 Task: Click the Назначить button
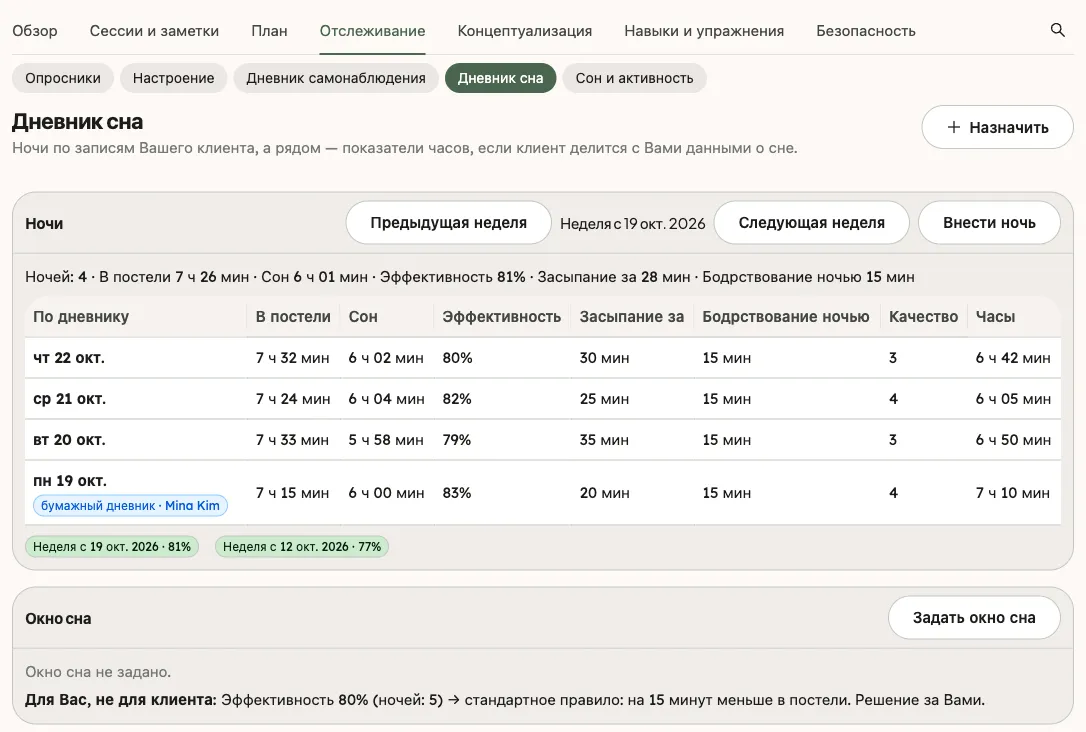997,127
